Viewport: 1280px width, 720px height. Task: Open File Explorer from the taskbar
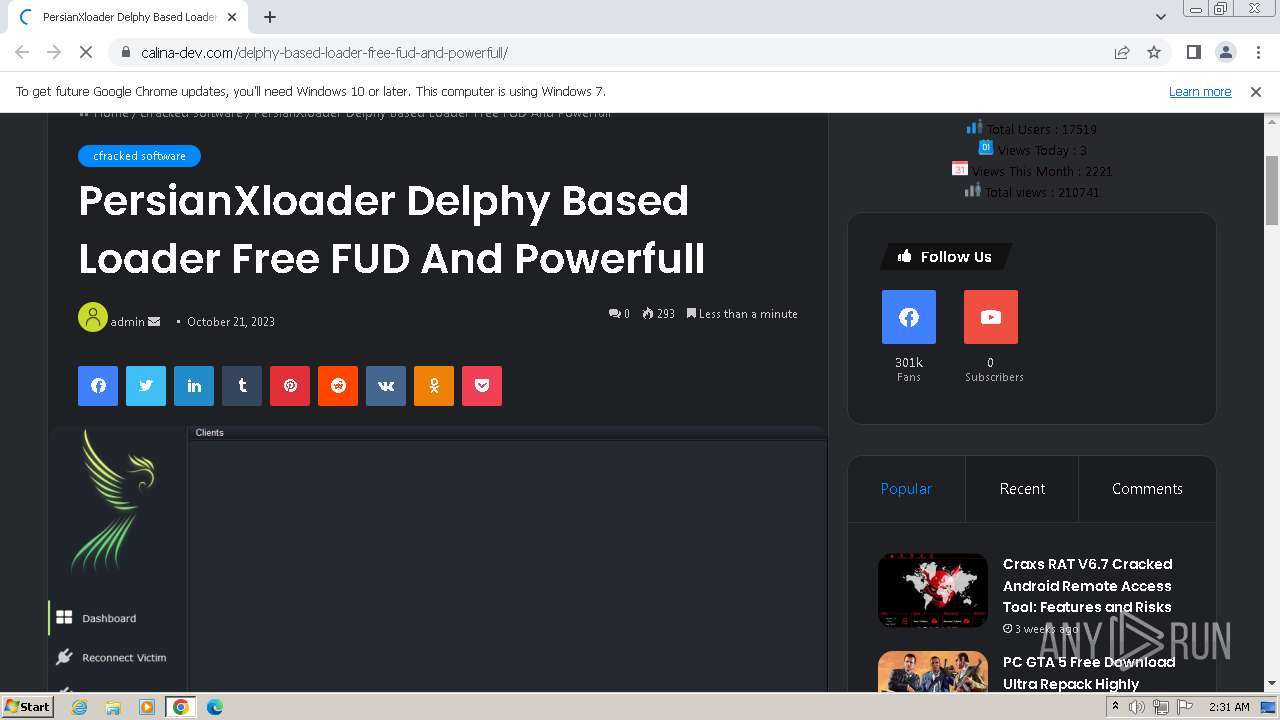click(113, 707)
